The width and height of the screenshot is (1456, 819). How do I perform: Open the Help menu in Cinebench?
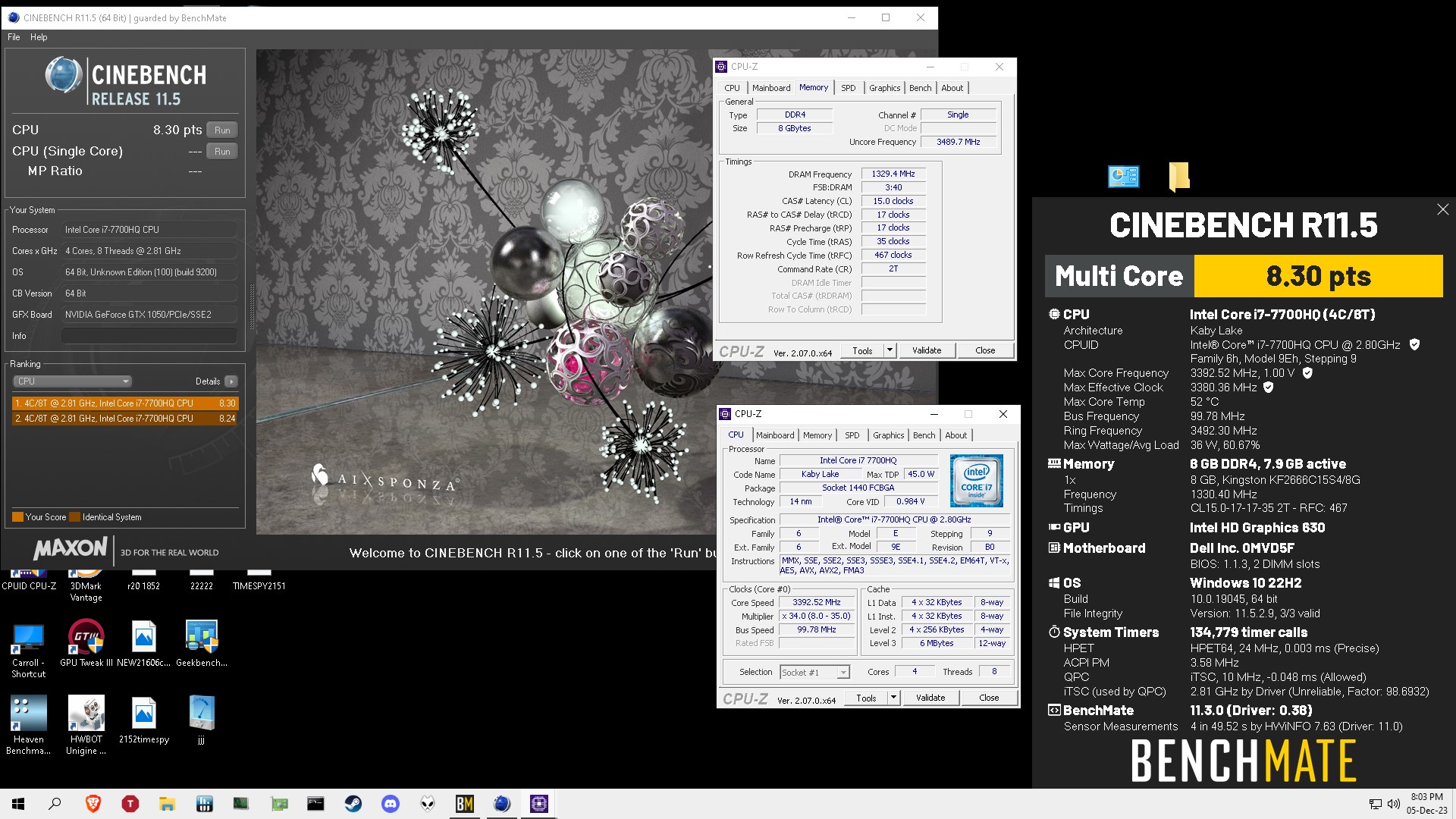coord(39,37)
